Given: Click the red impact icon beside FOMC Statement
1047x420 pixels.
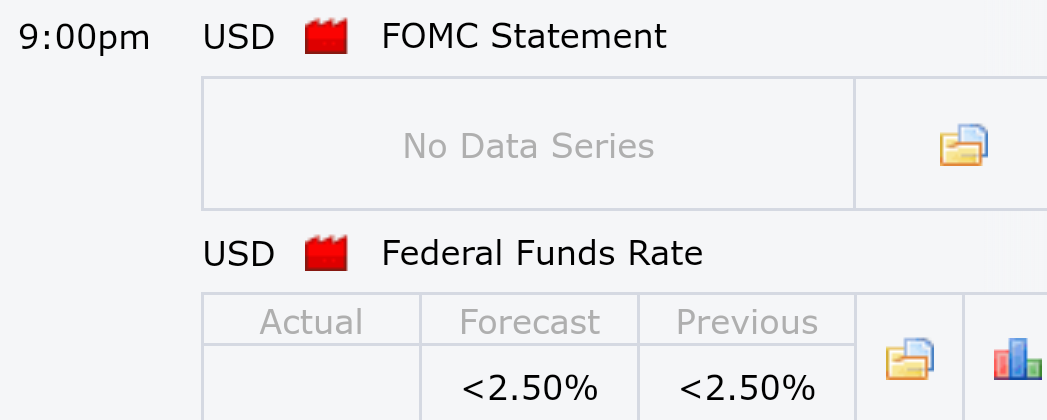Looking at the screenshot, I should 326,36.
